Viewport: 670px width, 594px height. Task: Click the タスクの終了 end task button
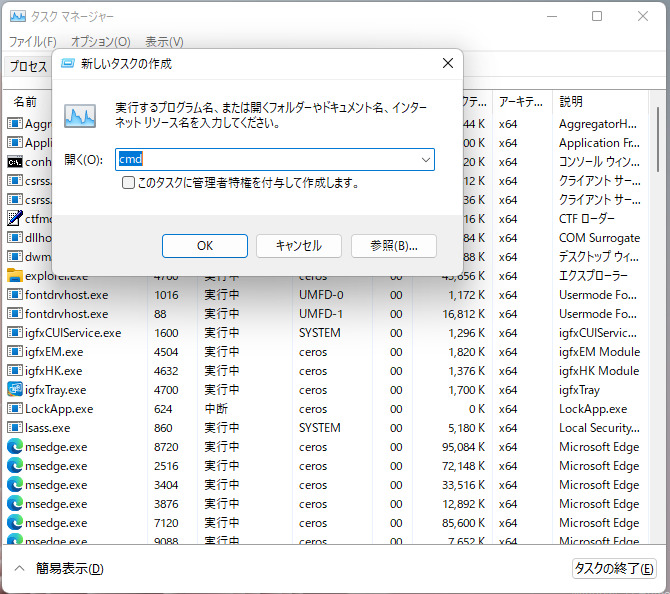click(x=613, y=569)
